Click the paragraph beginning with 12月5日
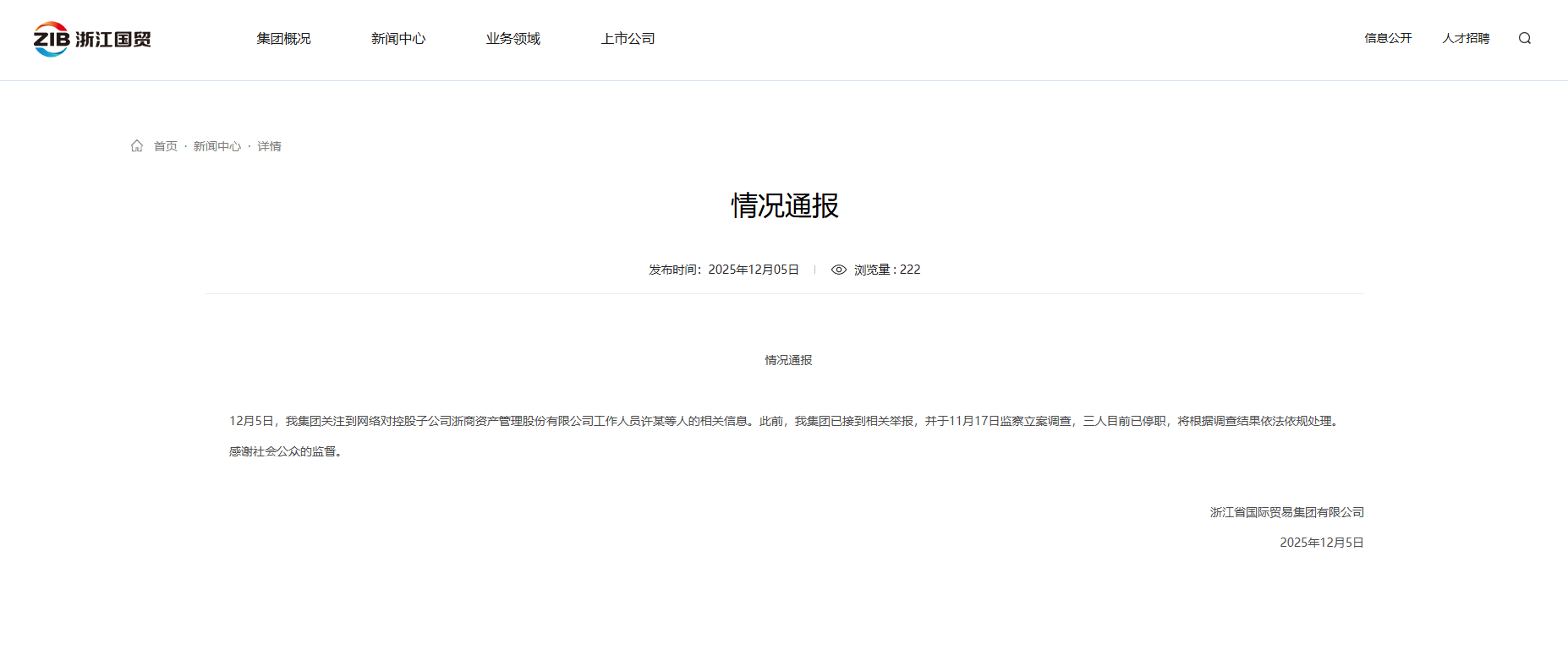 [x=784, y=421]
